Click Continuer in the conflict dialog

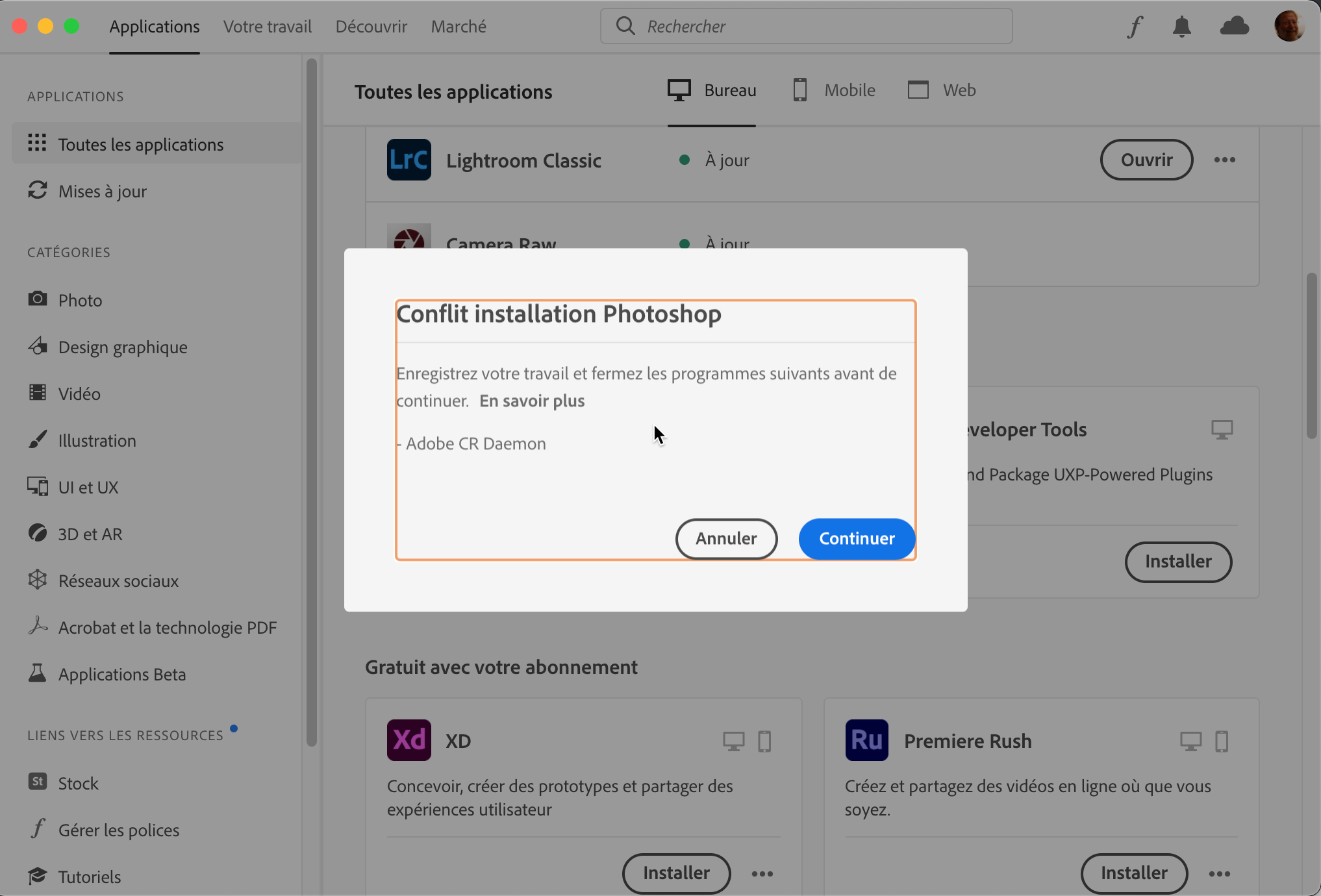pyautogui.click(x=856, y=538)
